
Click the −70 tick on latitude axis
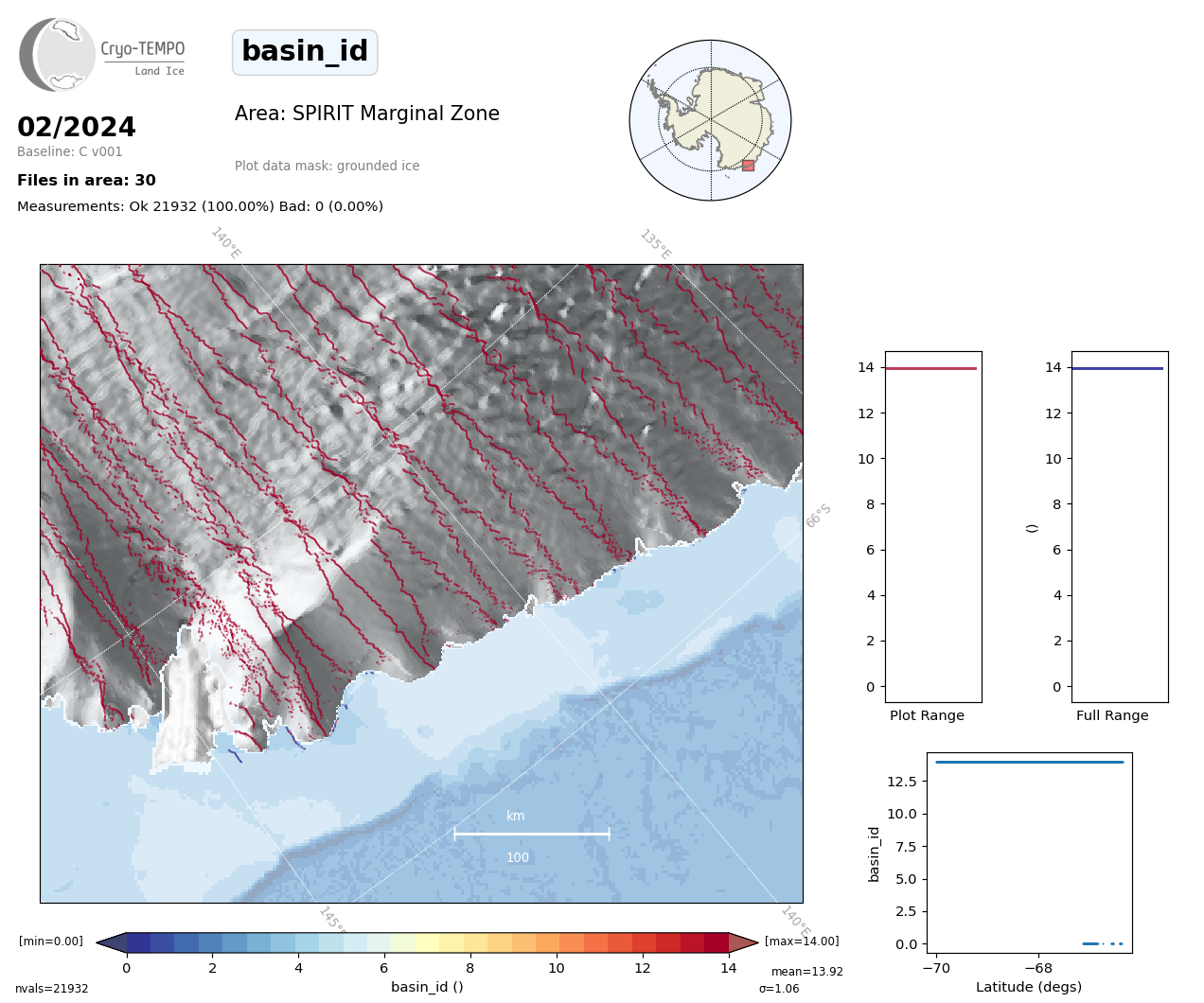point(936,968)
